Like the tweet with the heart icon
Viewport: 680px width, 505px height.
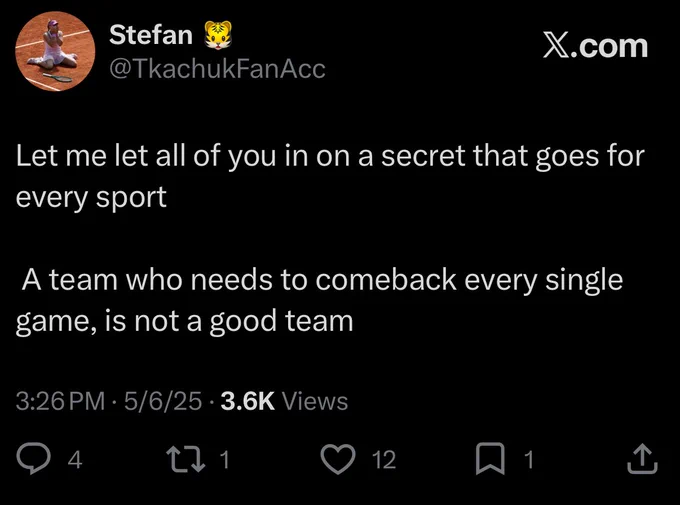[338, 459]
